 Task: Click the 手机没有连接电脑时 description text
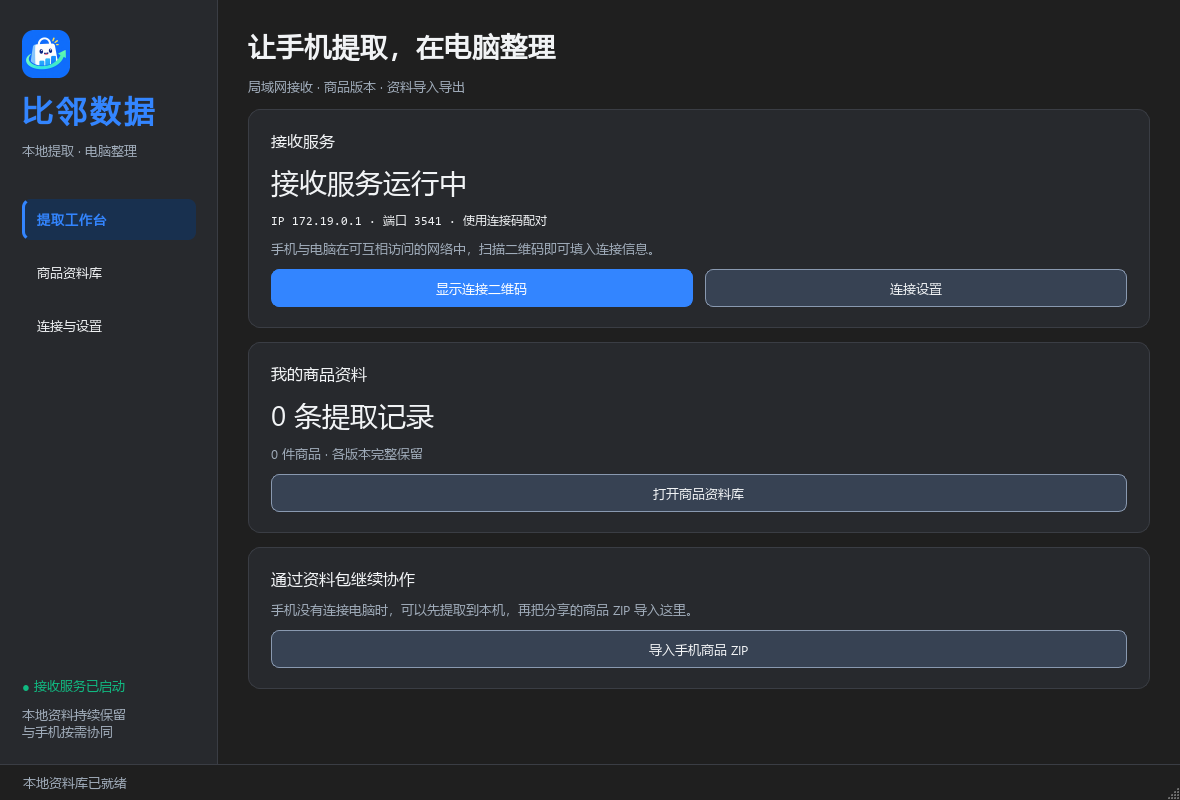(484, 610)
